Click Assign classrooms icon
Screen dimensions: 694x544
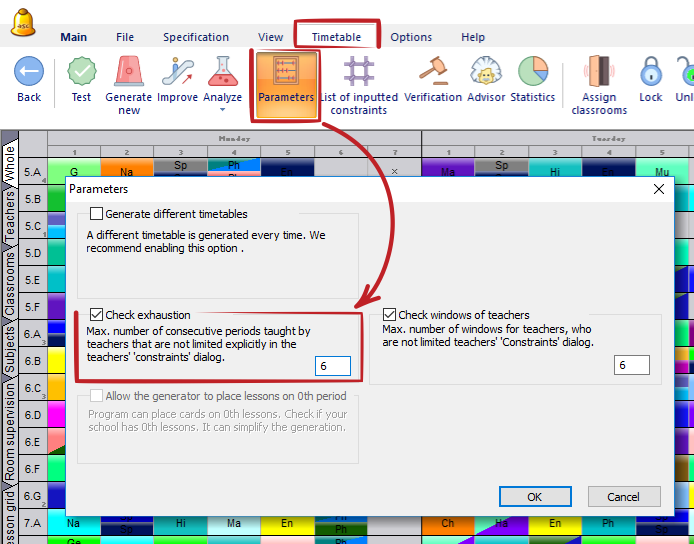pyautogui.click(x=599, y=72)
